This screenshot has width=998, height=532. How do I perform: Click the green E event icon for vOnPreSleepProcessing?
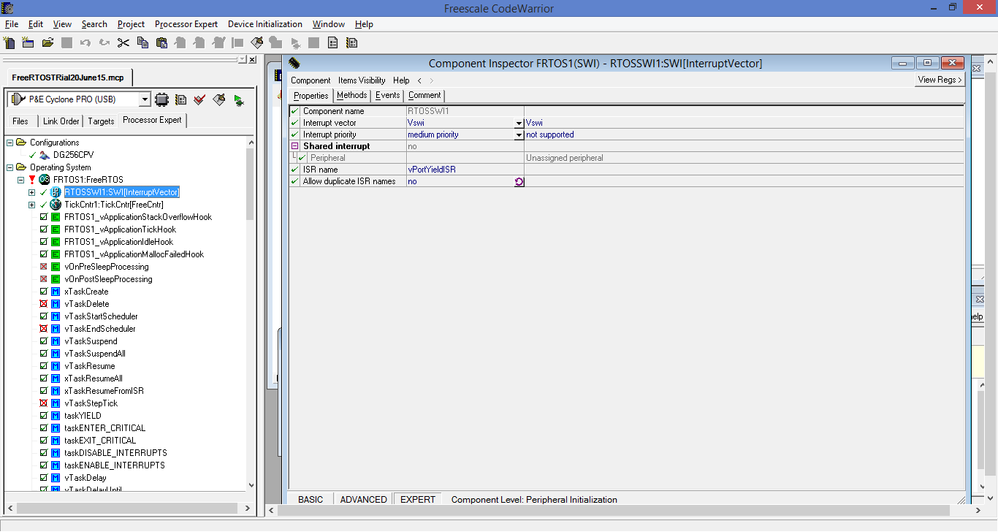coord(55,267)
